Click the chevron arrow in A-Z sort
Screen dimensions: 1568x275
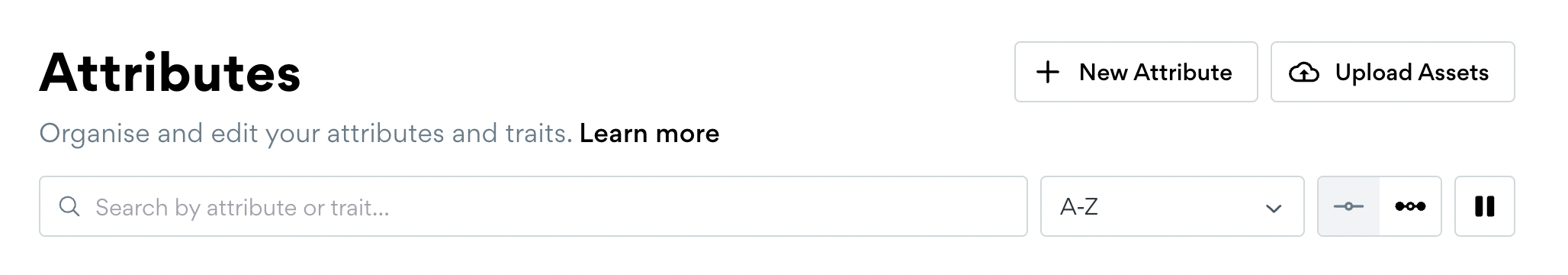pos(1274,209)
